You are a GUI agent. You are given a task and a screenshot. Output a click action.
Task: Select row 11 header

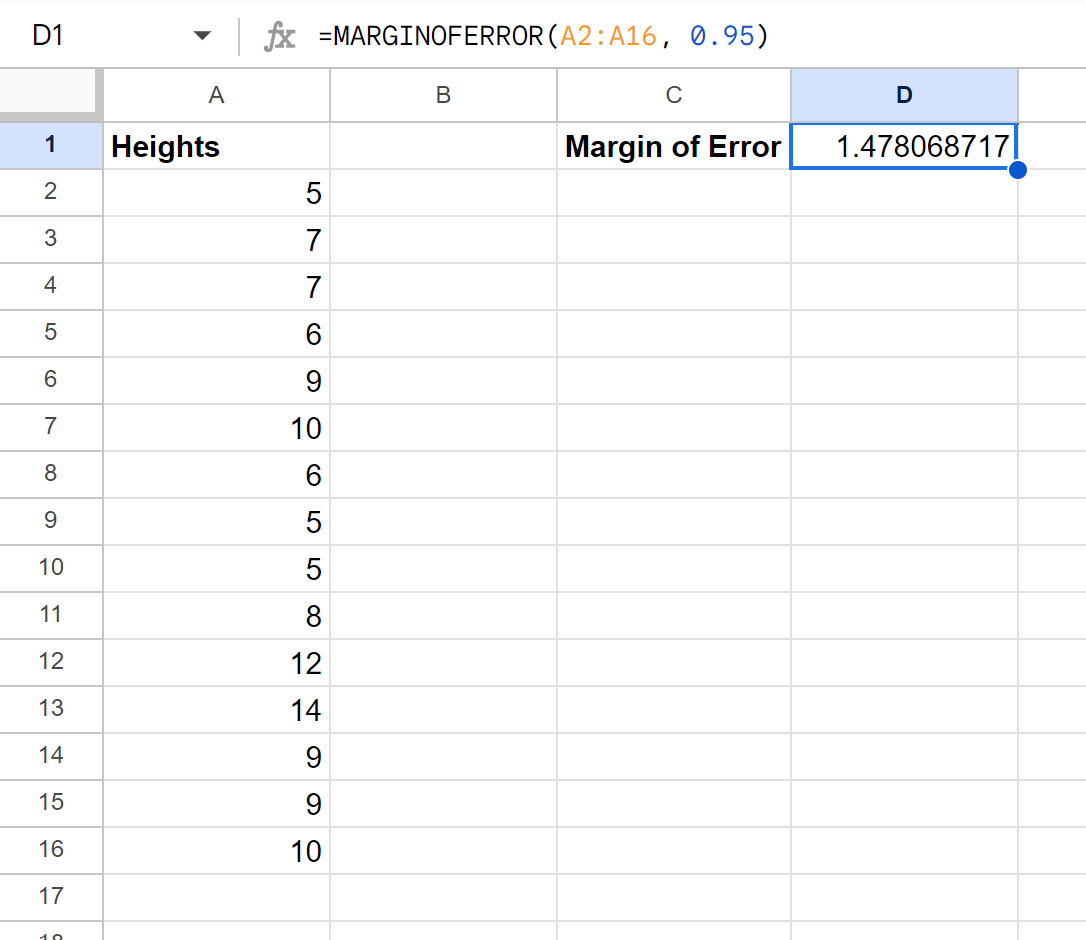51,615
